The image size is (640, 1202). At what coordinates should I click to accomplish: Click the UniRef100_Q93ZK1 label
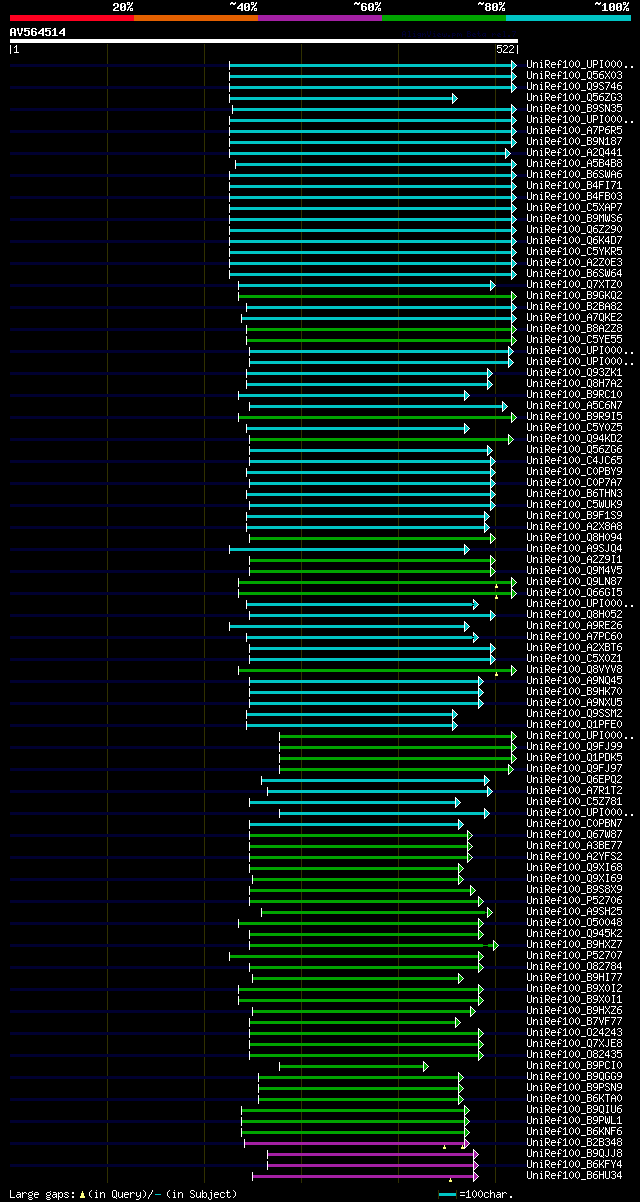tap(574, 372)
